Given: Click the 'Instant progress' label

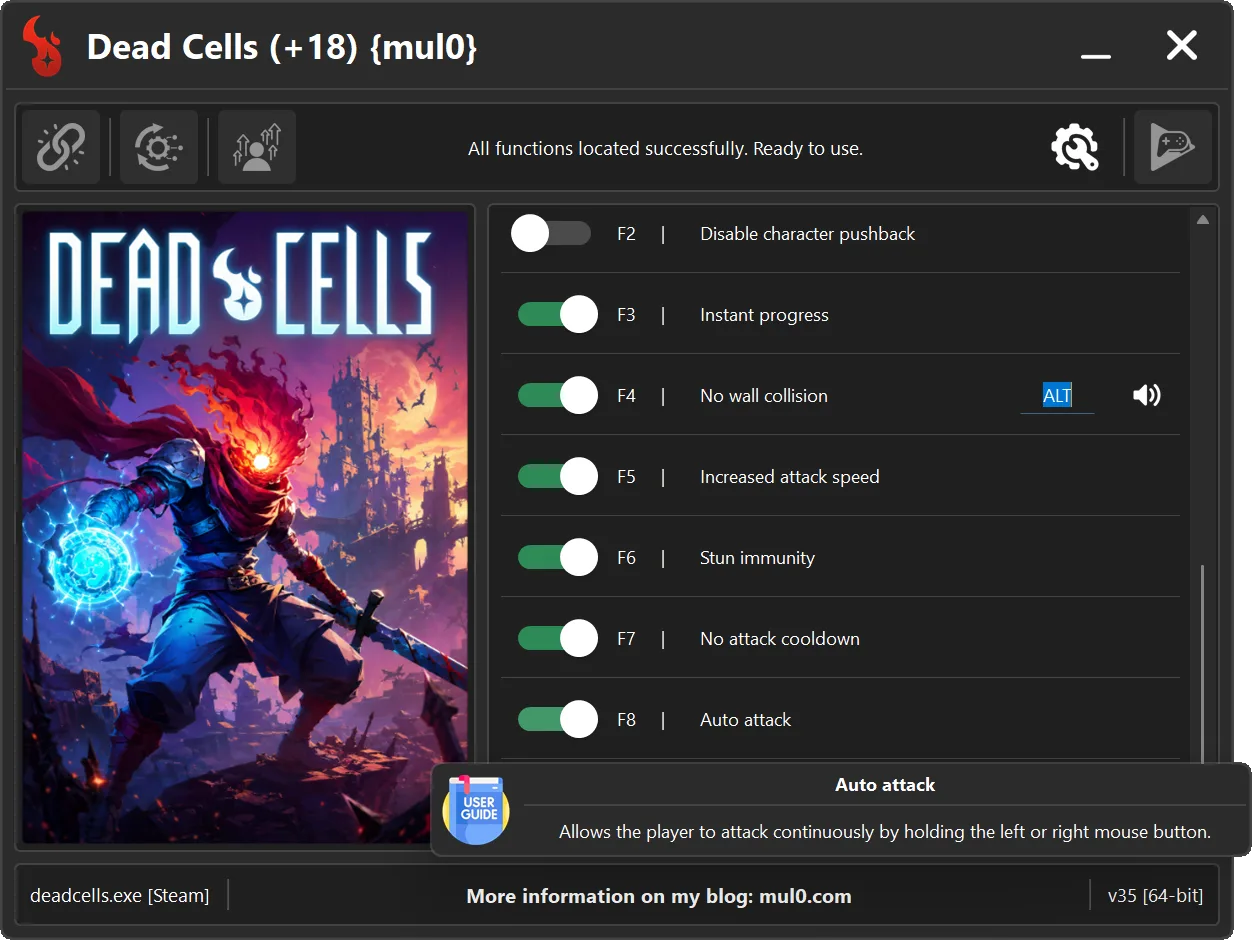Looking at the screenshot, I should pos(764,315).
